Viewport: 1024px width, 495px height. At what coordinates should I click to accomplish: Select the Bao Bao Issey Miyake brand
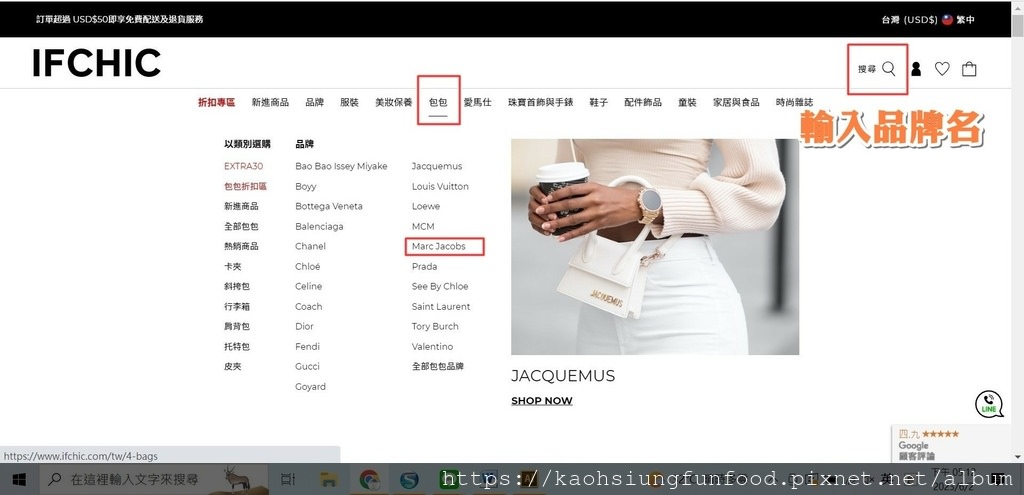pos(341,167)
